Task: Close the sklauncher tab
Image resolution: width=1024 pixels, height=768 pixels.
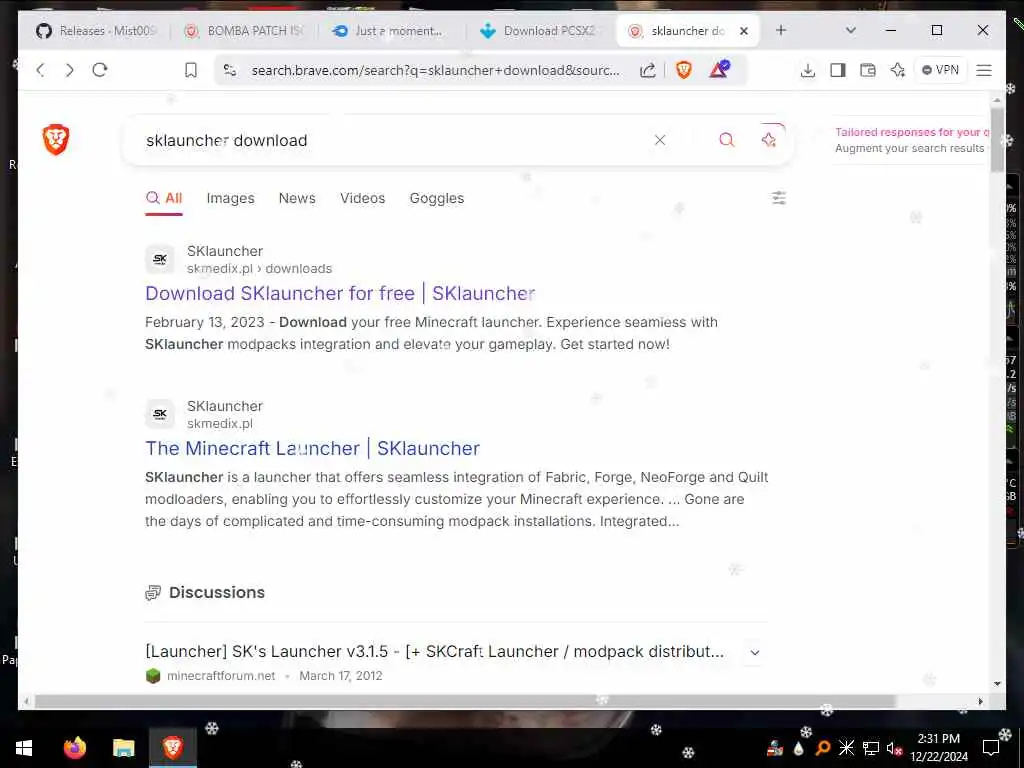Action: (x=744, y=31)
